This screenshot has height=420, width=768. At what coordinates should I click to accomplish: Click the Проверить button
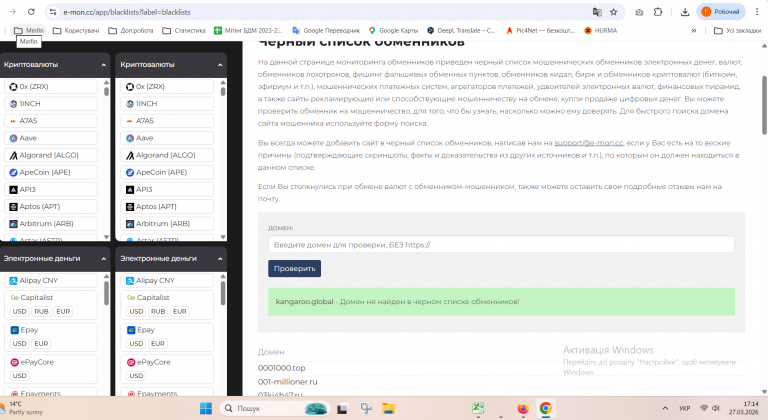294,269
